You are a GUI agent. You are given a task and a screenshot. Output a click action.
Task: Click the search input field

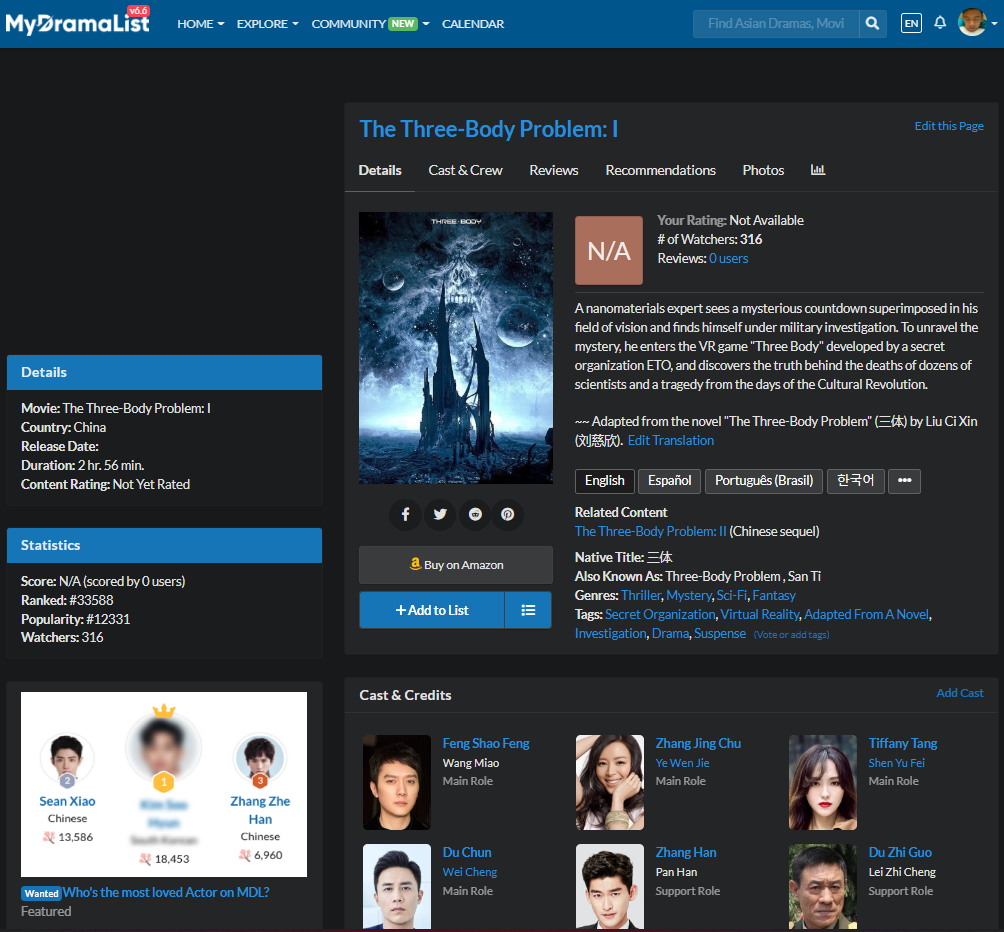(x=775, y=24)
